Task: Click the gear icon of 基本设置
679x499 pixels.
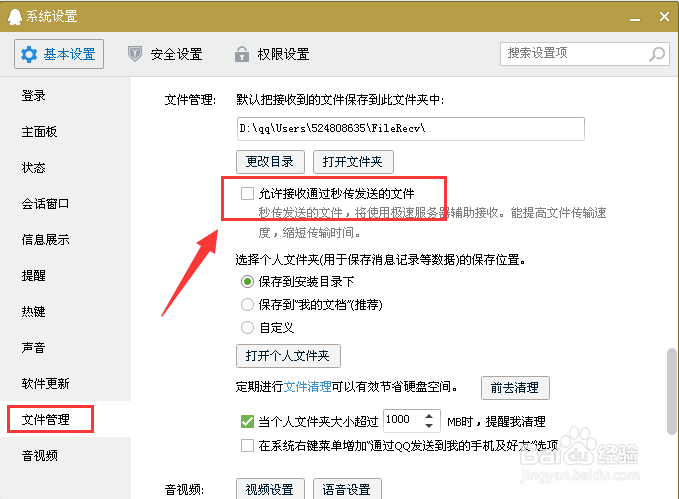Action: pos(29,55)
